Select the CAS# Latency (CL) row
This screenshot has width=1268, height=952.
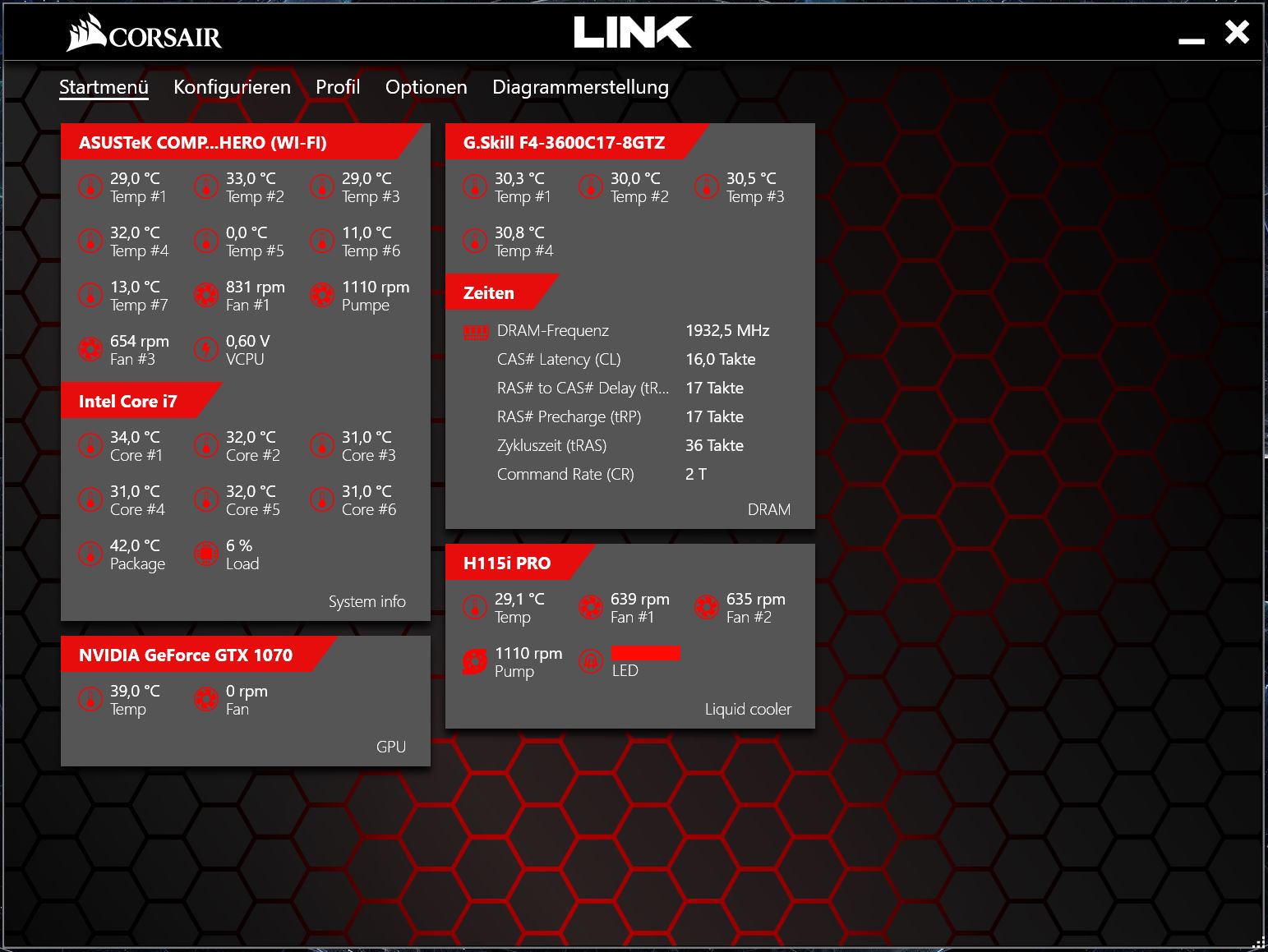pyautogui.click(x=626, y=359)
